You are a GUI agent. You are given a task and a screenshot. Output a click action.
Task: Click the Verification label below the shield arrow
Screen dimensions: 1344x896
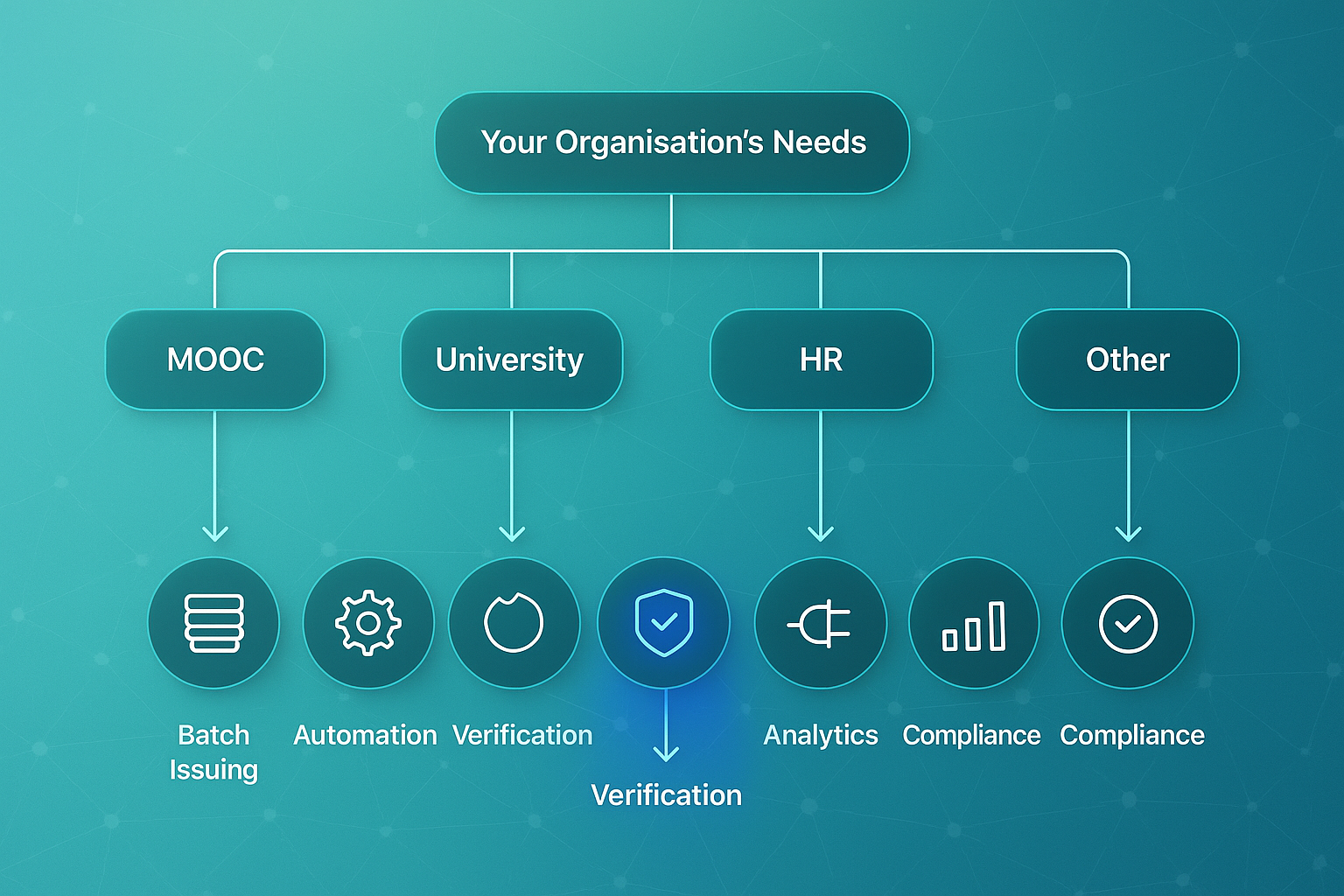[667, 794]
